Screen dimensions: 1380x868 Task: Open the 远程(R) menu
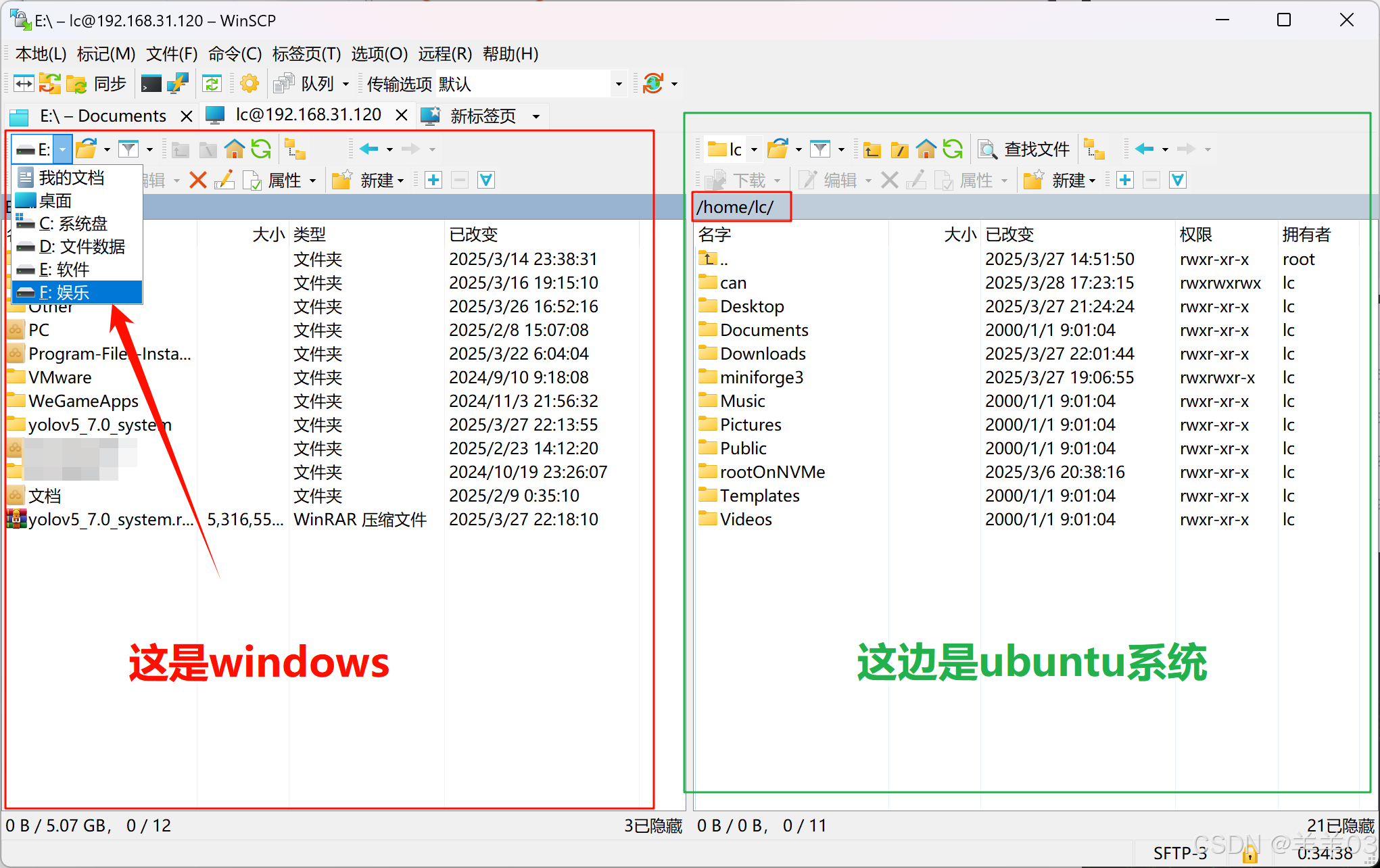coord(445,53)
